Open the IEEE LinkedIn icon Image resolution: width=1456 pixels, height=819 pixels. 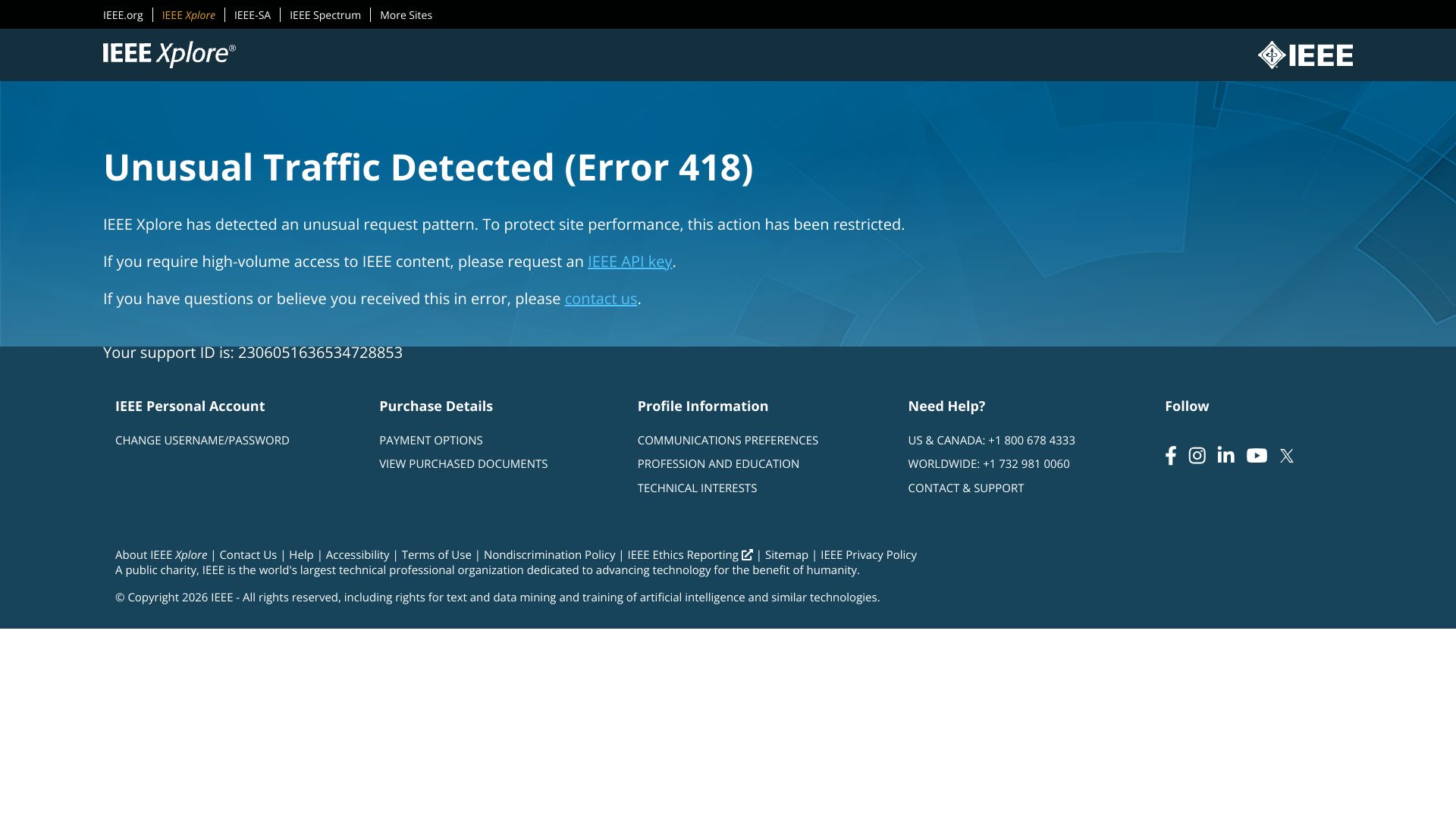click(x=1226, y=455)
